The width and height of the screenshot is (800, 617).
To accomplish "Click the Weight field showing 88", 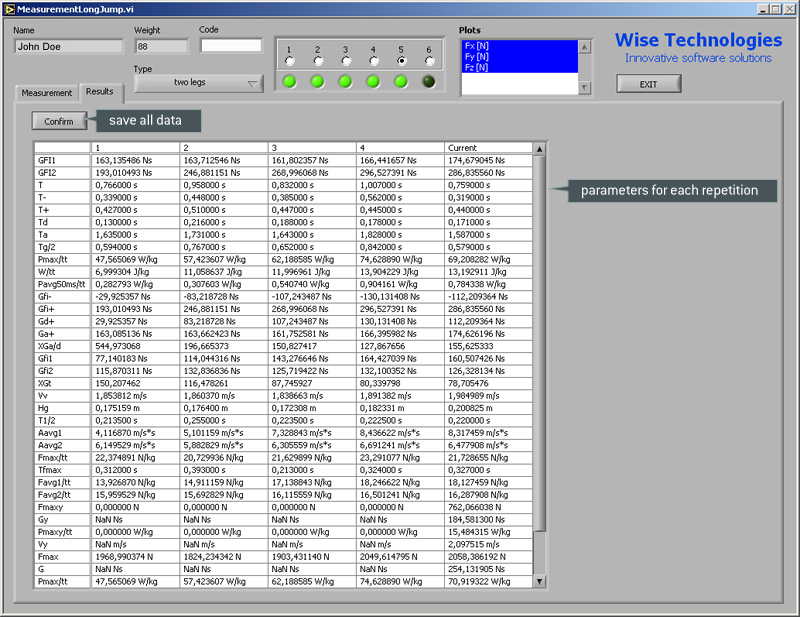I will coord(161,46).
